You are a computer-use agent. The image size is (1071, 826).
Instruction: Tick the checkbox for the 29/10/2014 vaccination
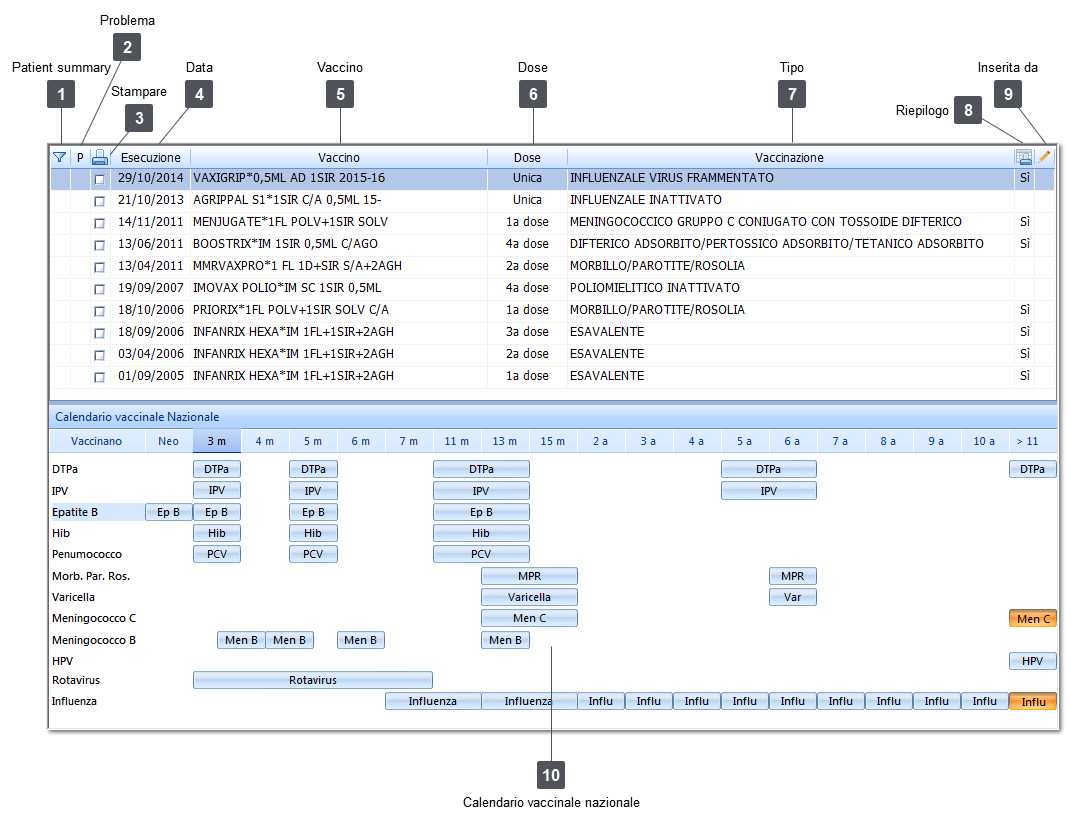(100, 179)
